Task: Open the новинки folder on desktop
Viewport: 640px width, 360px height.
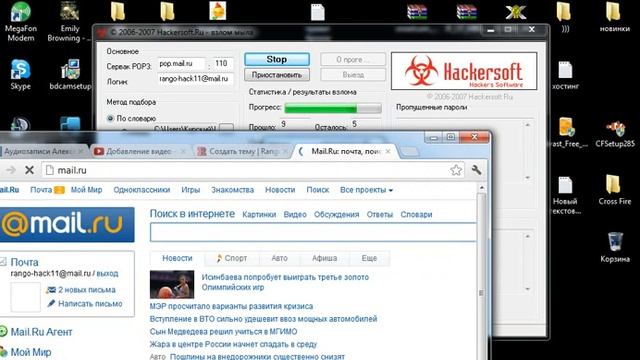Action: pyautogui.click(x=614, y=17)
